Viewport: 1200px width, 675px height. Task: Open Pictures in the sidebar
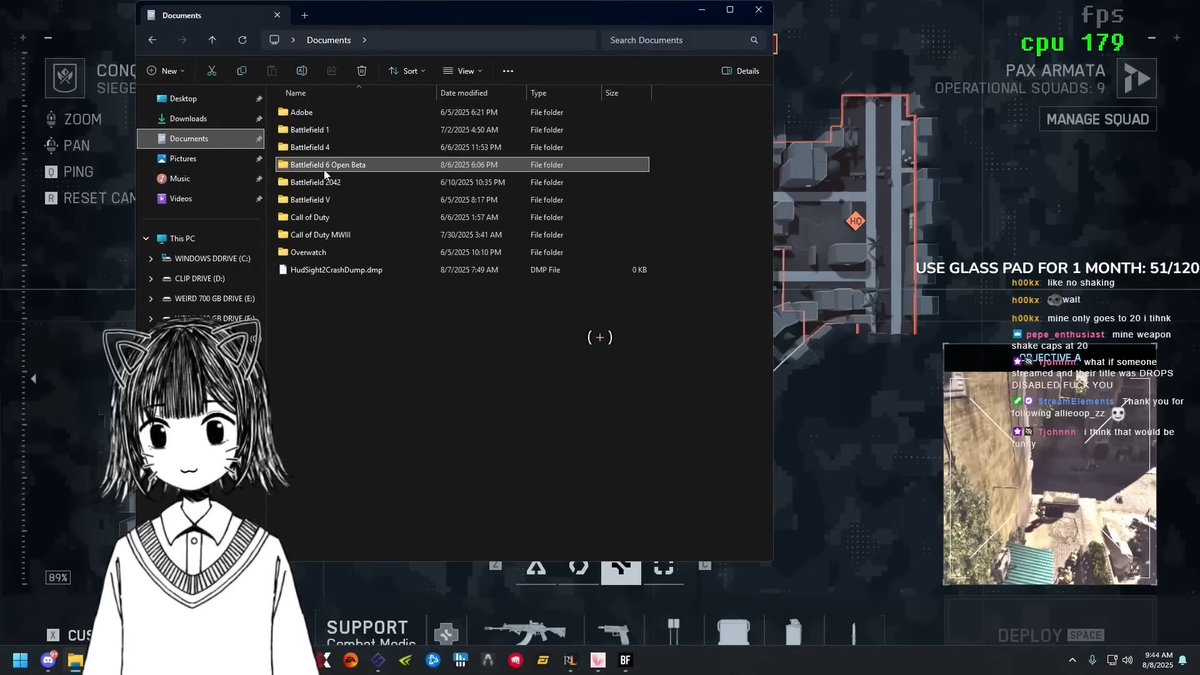183,158
